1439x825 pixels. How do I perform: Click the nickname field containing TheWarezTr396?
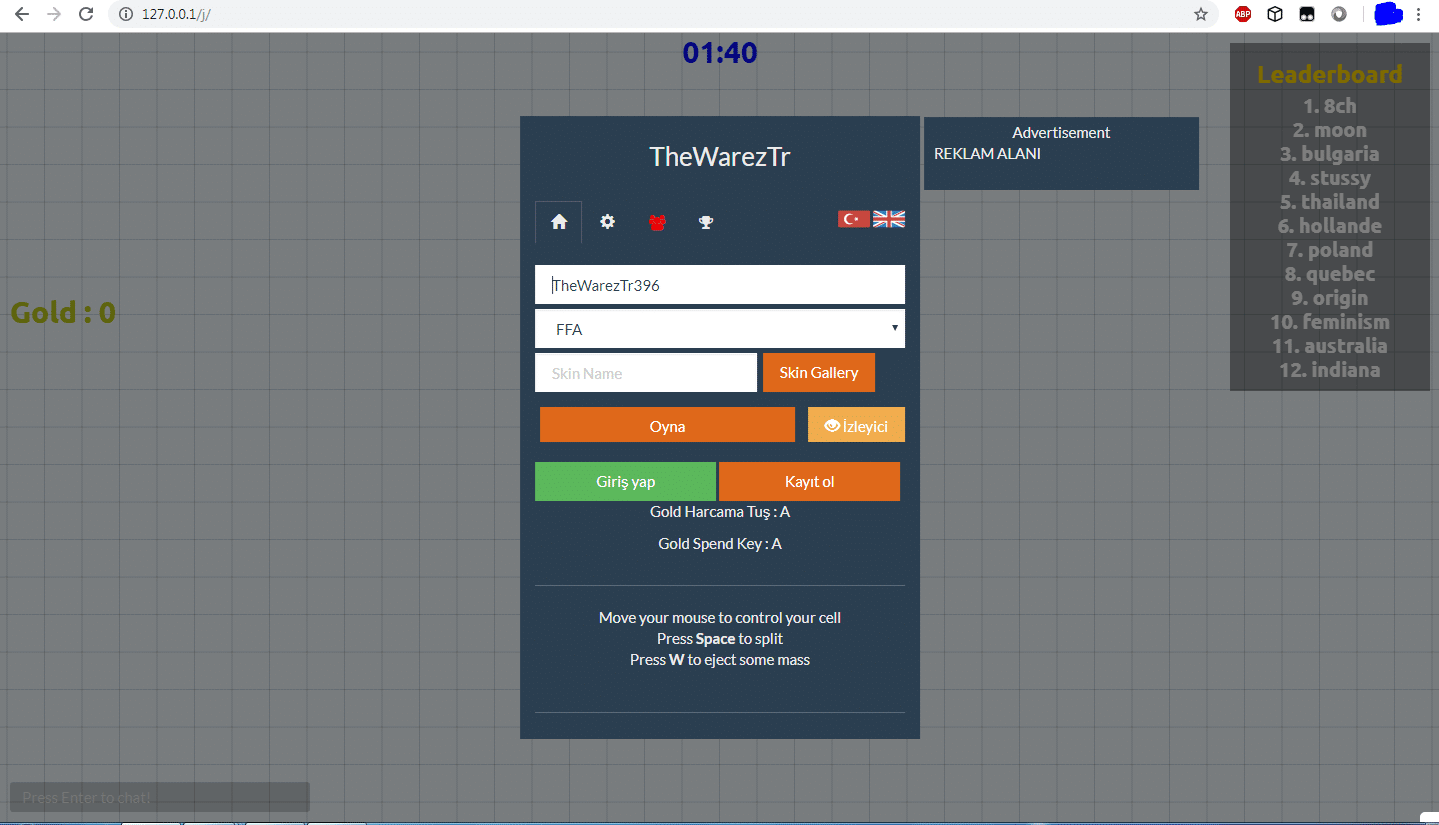click(720, 285)
